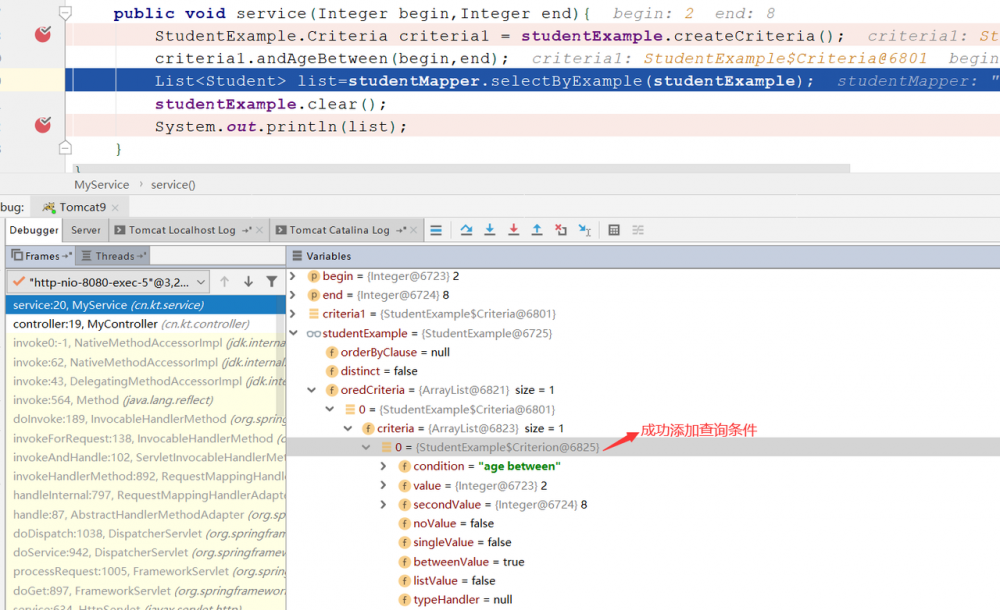Open the Tomcat Catalina Log tab
The width and height of the screenshot is (1000, 610).
[x=339, y=230]
